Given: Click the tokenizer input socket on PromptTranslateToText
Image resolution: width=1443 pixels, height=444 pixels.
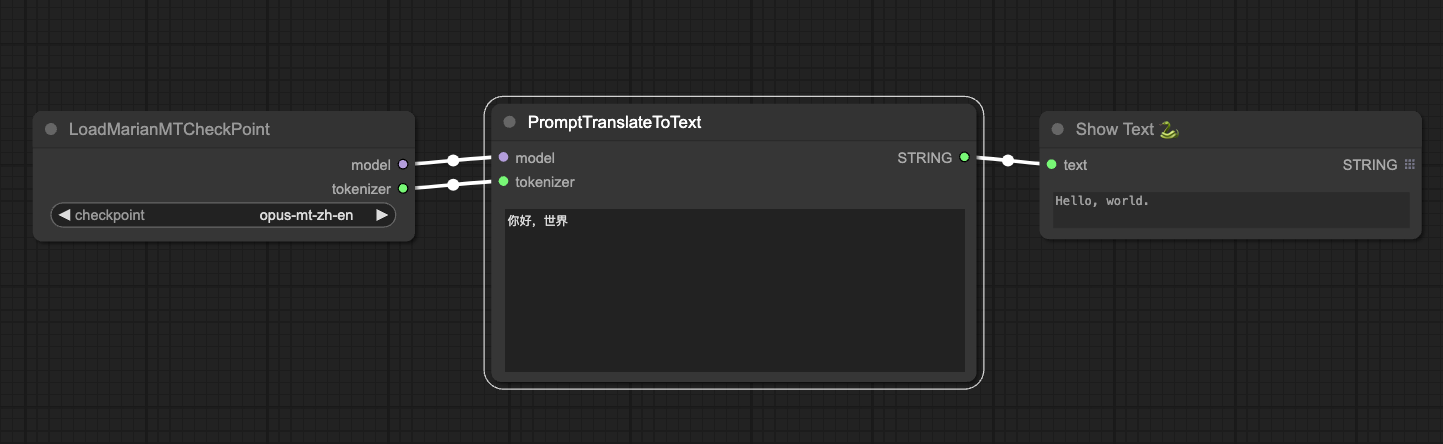Looking at the screenshot, I should (503, 181).
